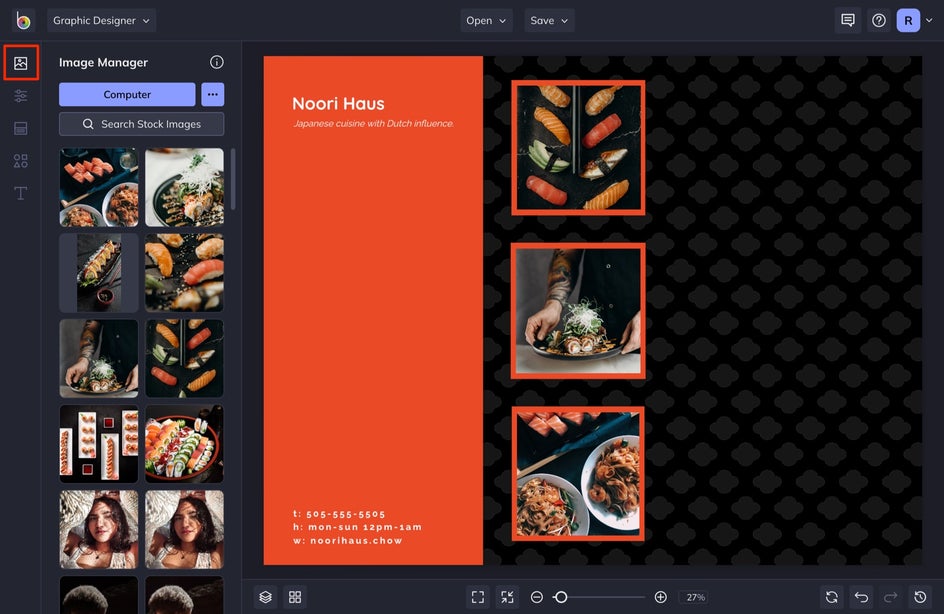
Task: Redo the last action
Action: (x=890, y=597)
